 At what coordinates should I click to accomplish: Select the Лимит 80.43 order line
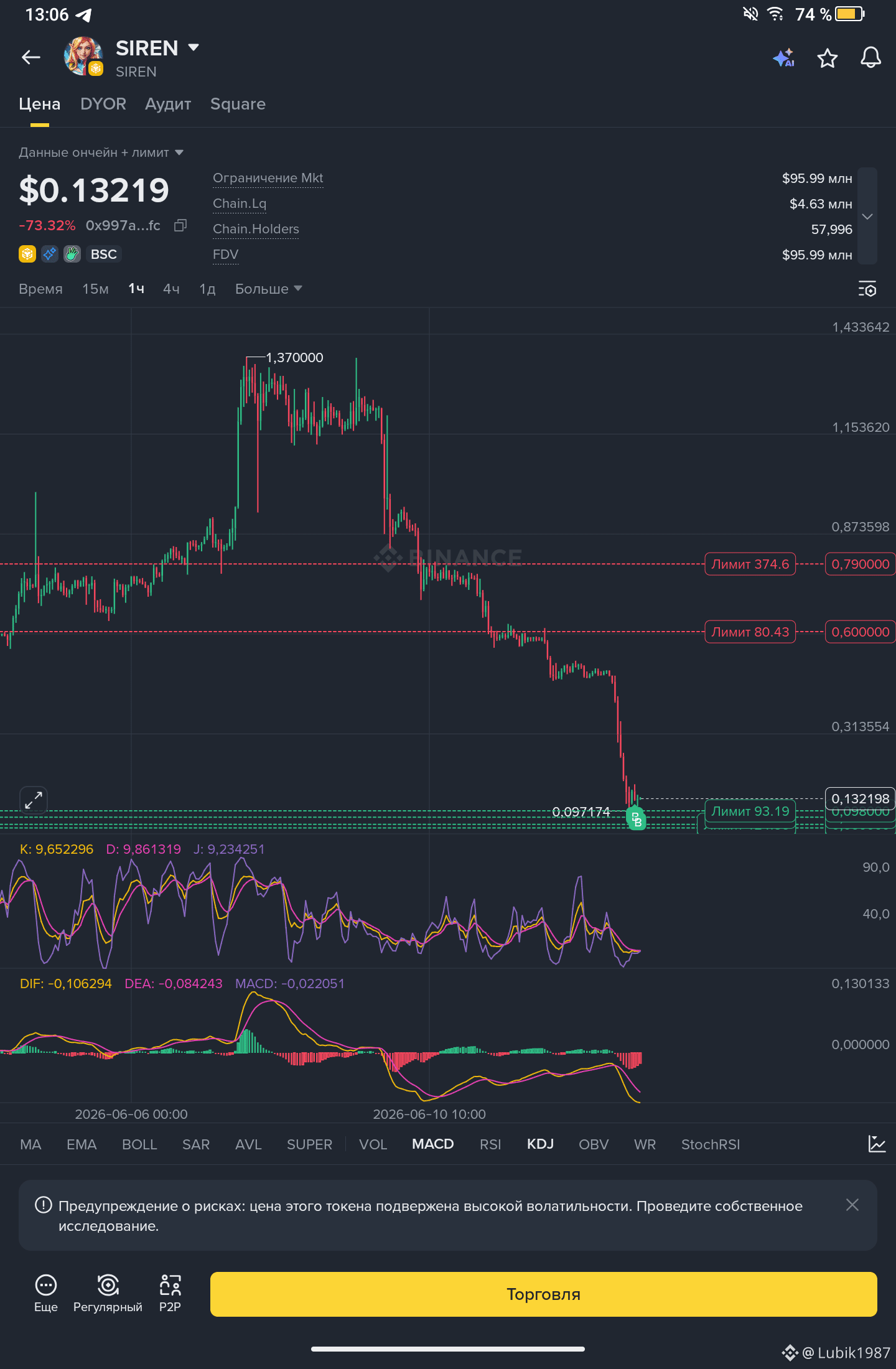point(750,632)
